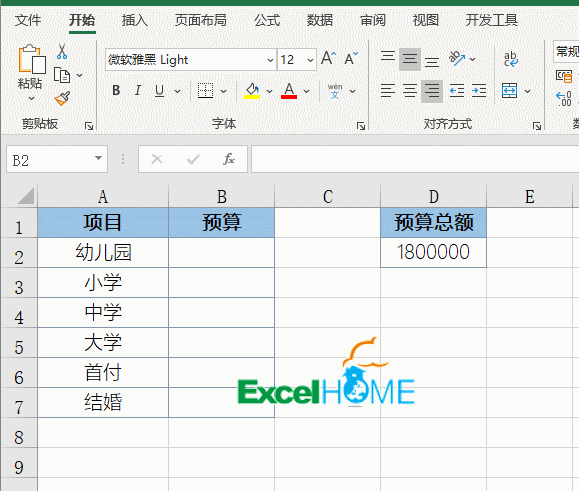Toggle Align Left
Image resolution: width=579 pixels, height=491 pixels.
point(388,91)
